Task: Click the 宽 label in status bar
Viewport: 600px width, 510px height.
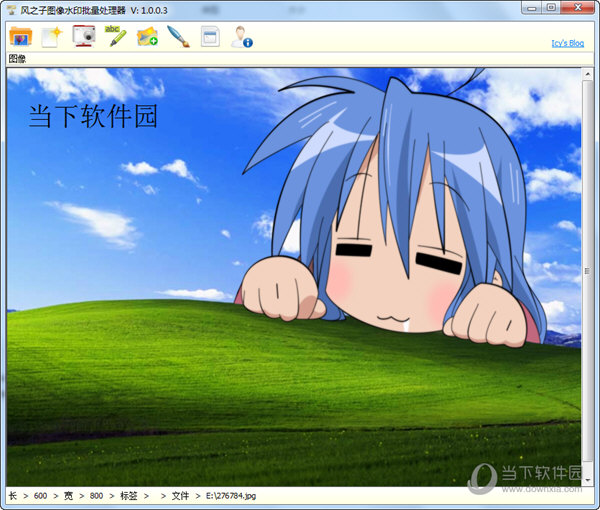Action: click(68, 496)
